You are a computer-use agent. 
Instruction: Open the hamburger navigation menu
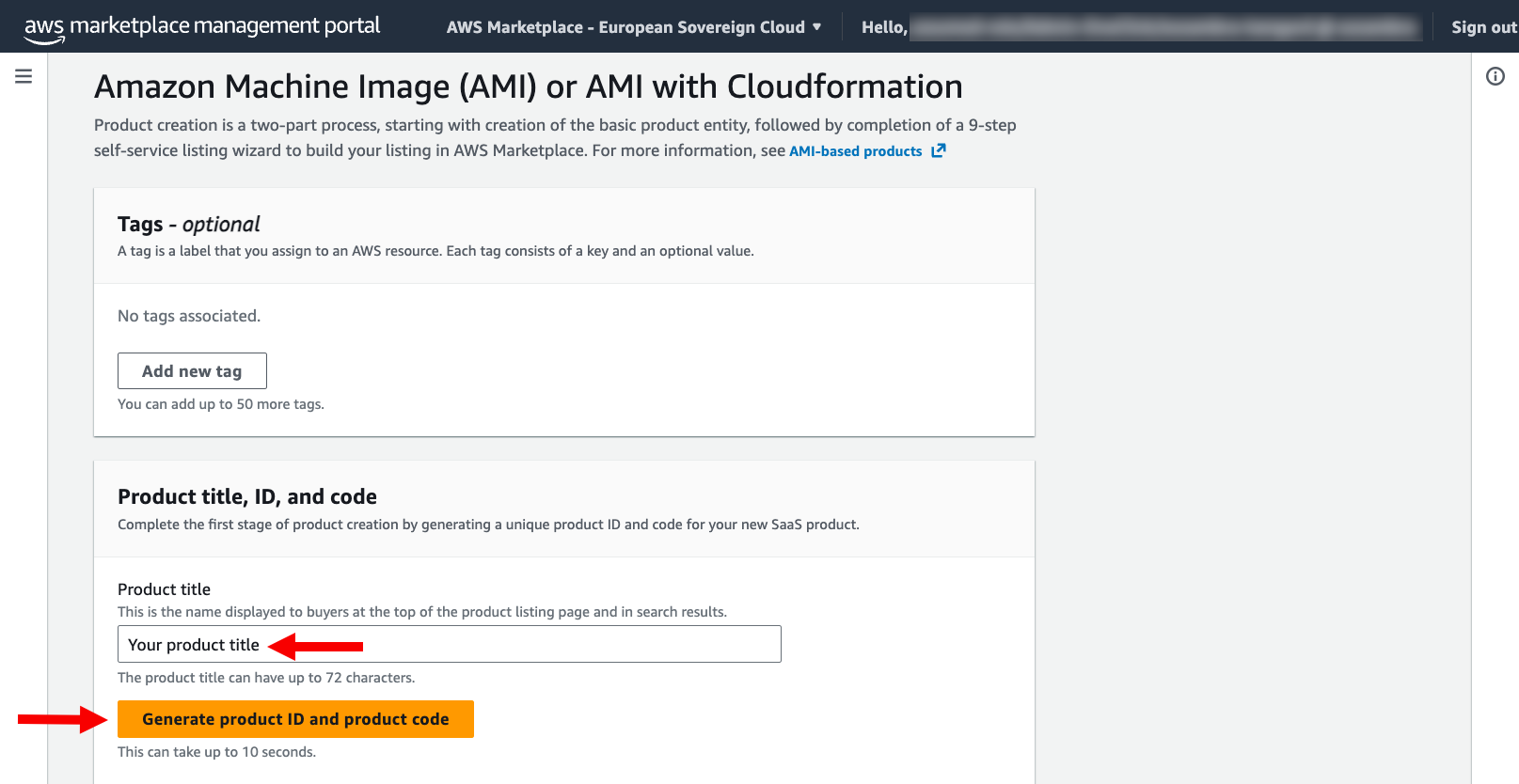click(x=24, y=76)
